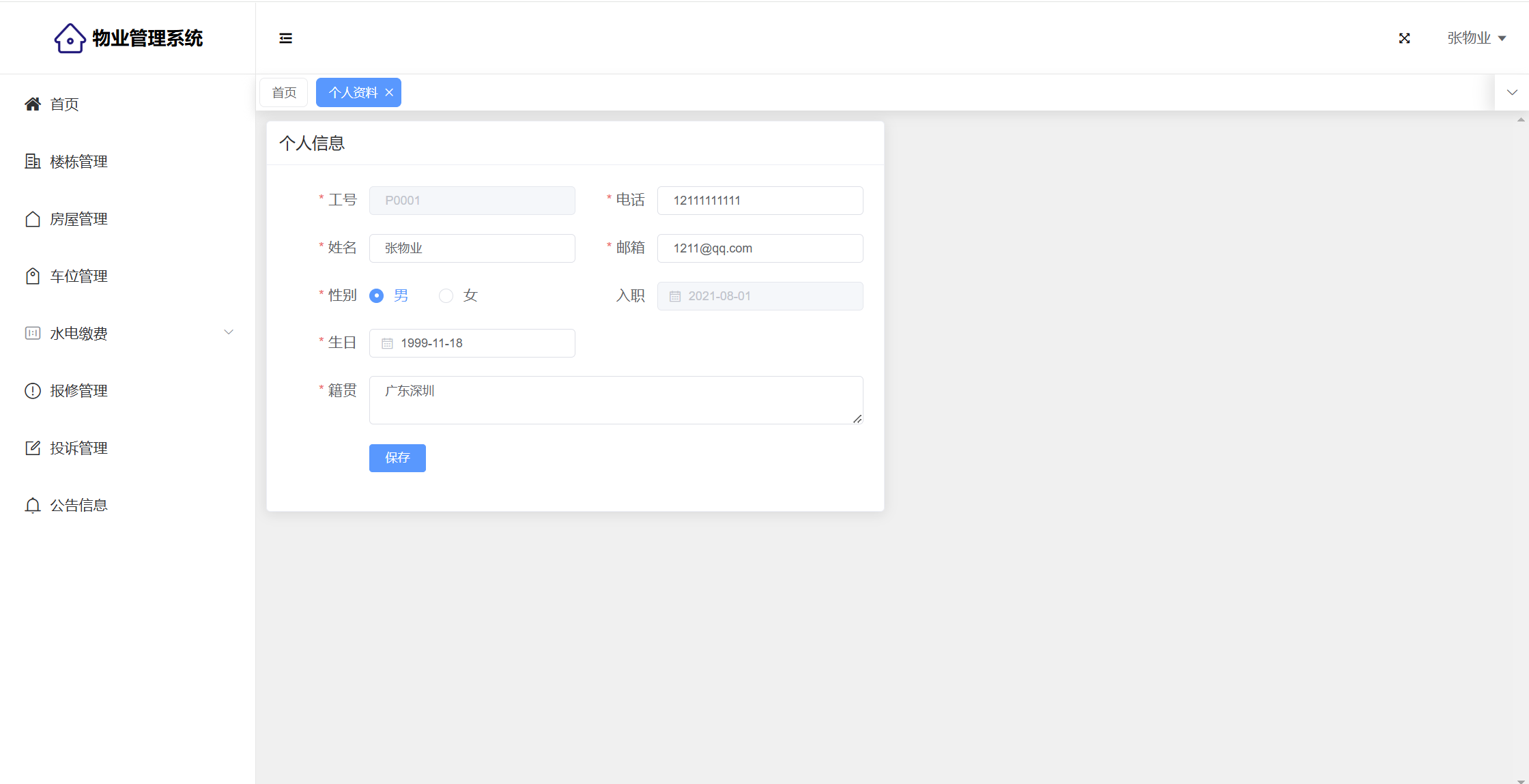Click the 邮箱 input field
The height and width of the screenshot is (784, 1529).
point(760,248)
